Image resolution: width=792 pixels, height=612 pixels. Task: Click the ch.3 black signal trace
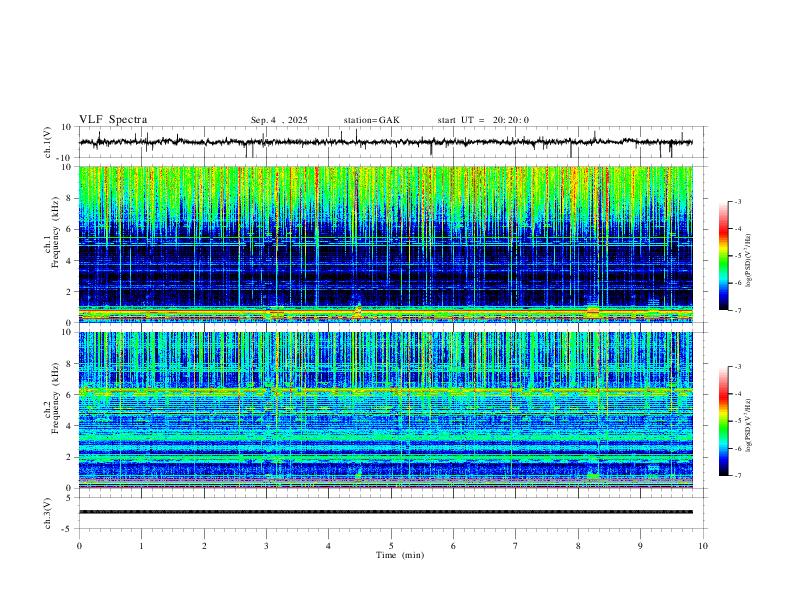(386, 512)
